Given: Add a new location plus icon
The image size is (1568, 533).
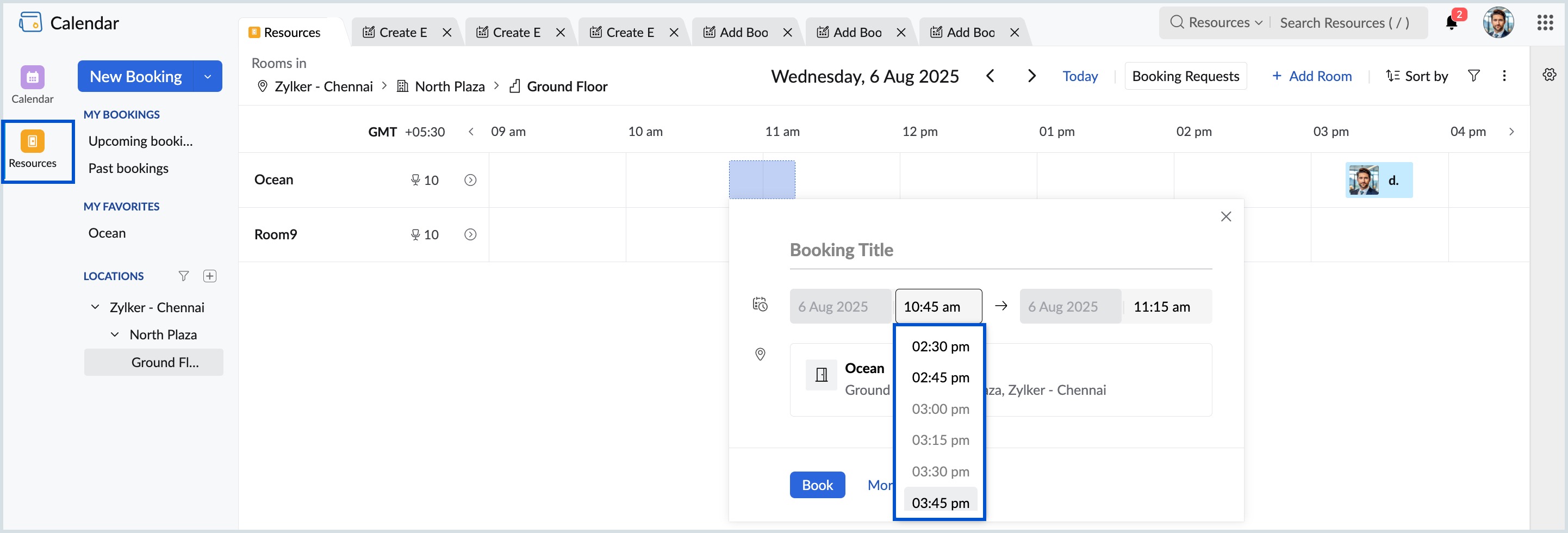Looking at the screenshot, I should coord(210,276).
